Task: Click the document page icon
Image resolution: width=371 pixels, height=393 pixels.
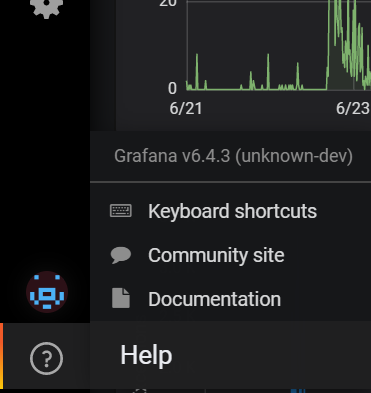Action: (x=121, y=298)
